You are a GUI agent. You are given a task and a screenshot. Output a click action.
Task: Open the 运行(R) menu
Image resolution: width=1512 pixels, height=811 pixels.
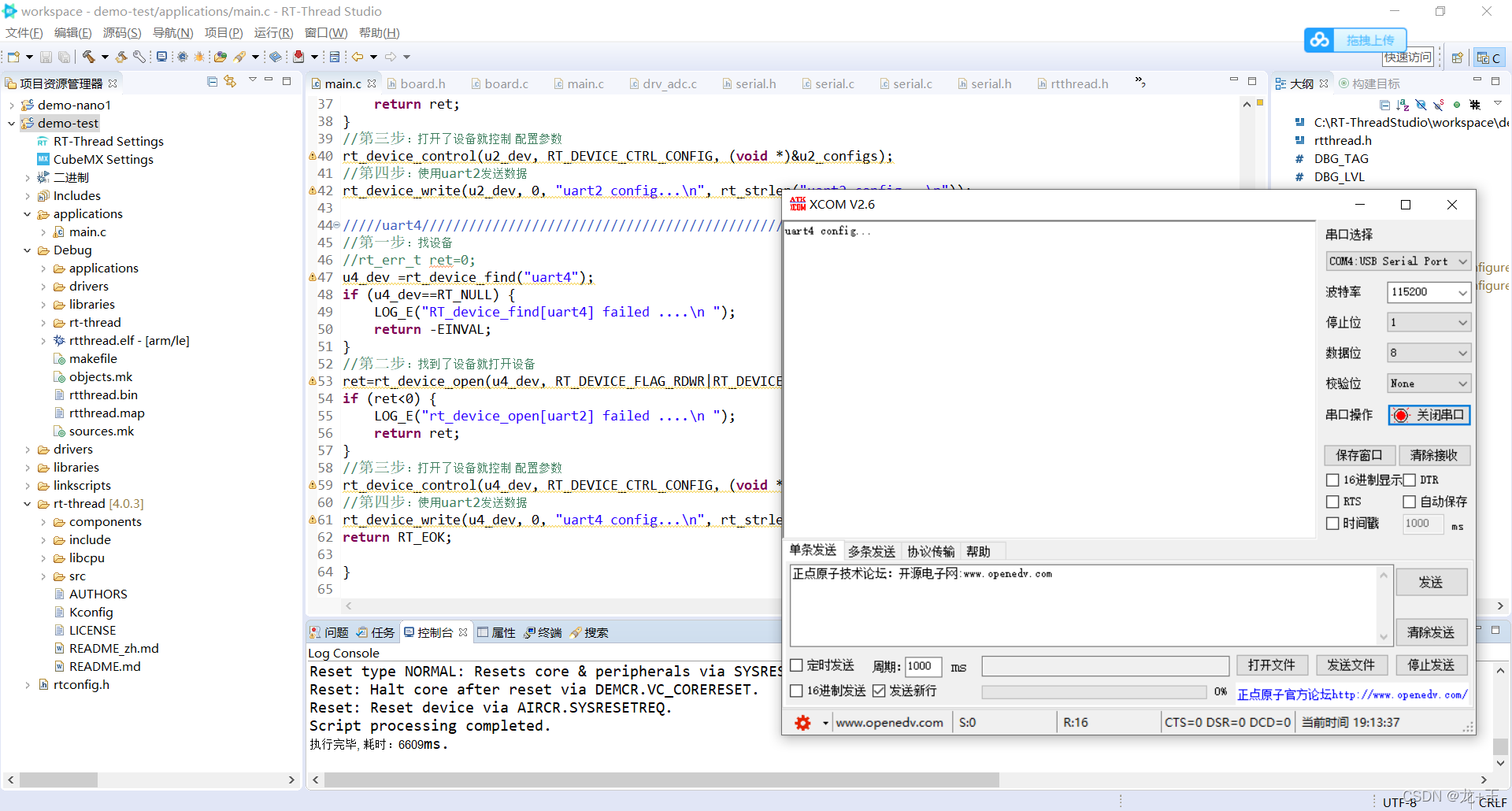pos(273,33)
